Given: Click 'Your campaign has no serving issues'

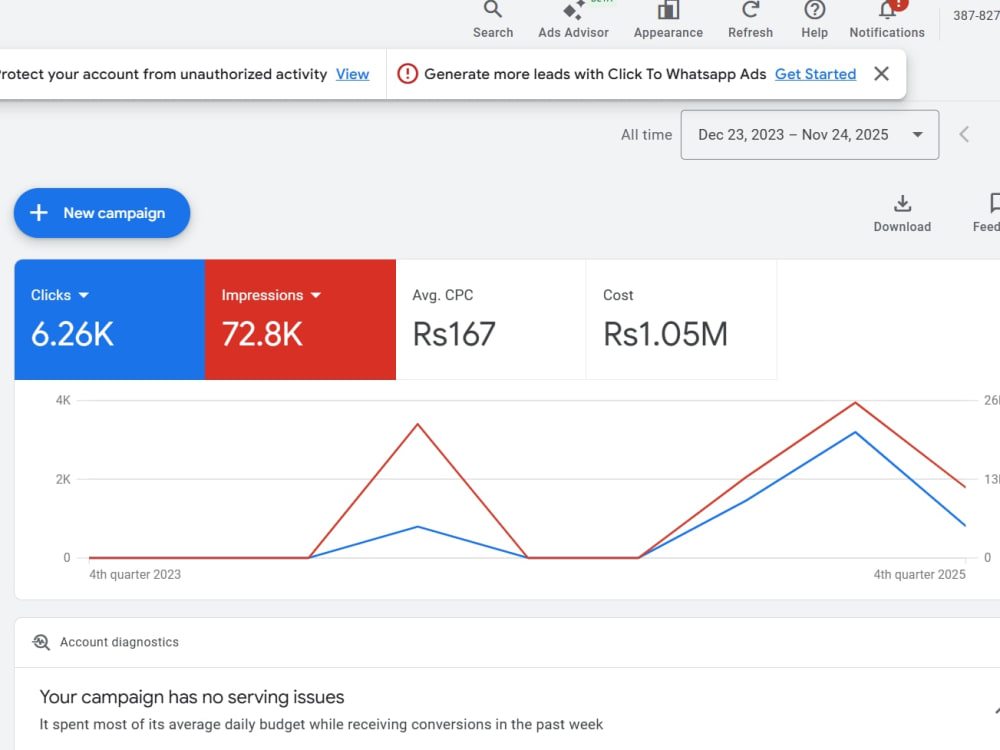Looking at the screenshot, I should (x=191, y=696).
